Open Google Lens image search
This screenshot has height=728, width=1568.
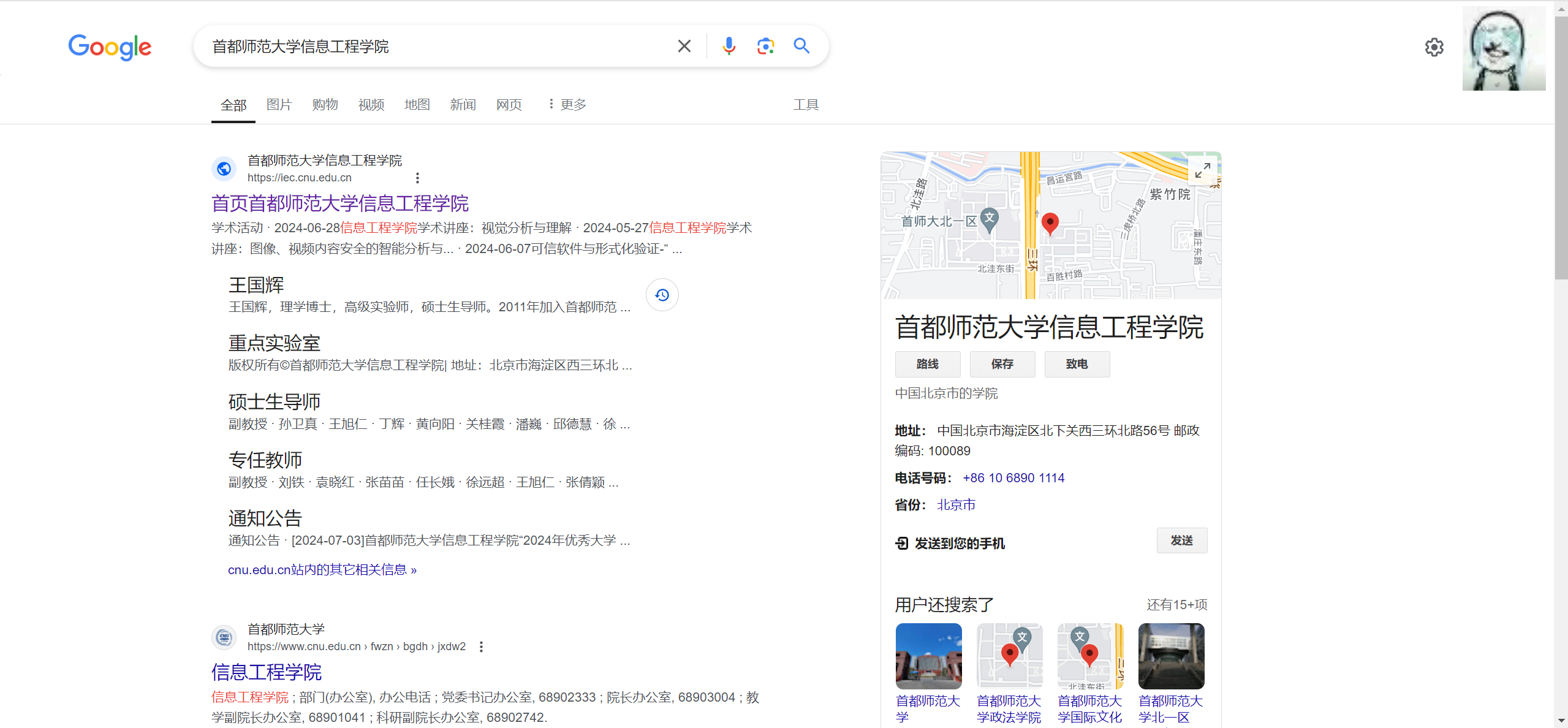point(765,46)
